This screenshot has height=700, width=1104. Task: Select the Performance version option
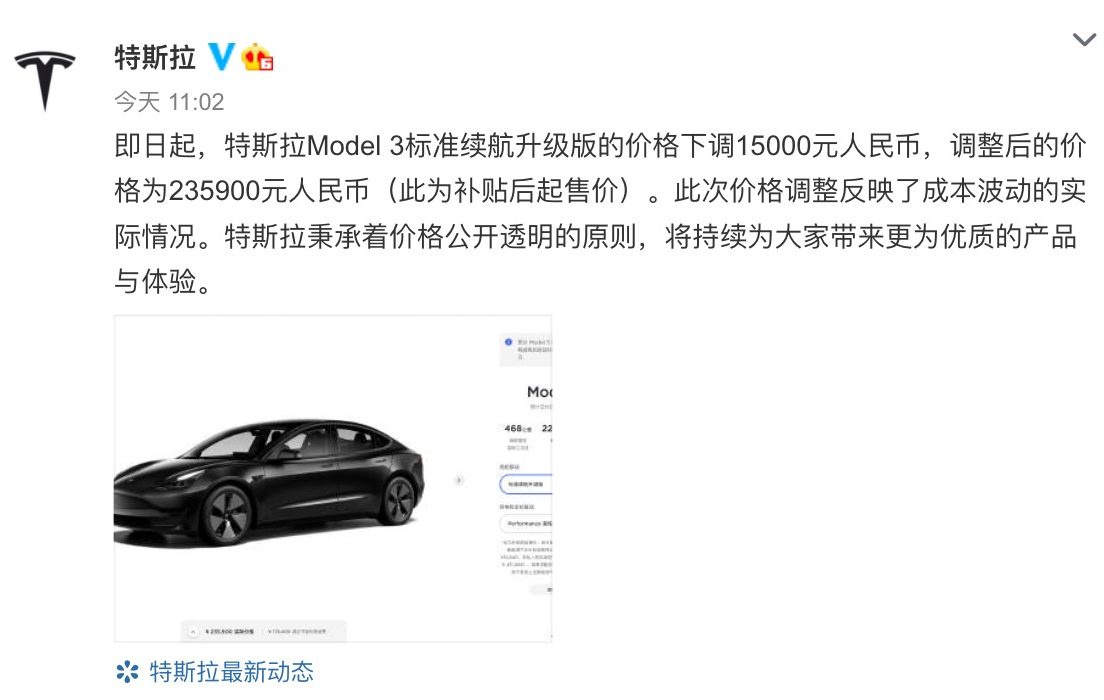526,524
